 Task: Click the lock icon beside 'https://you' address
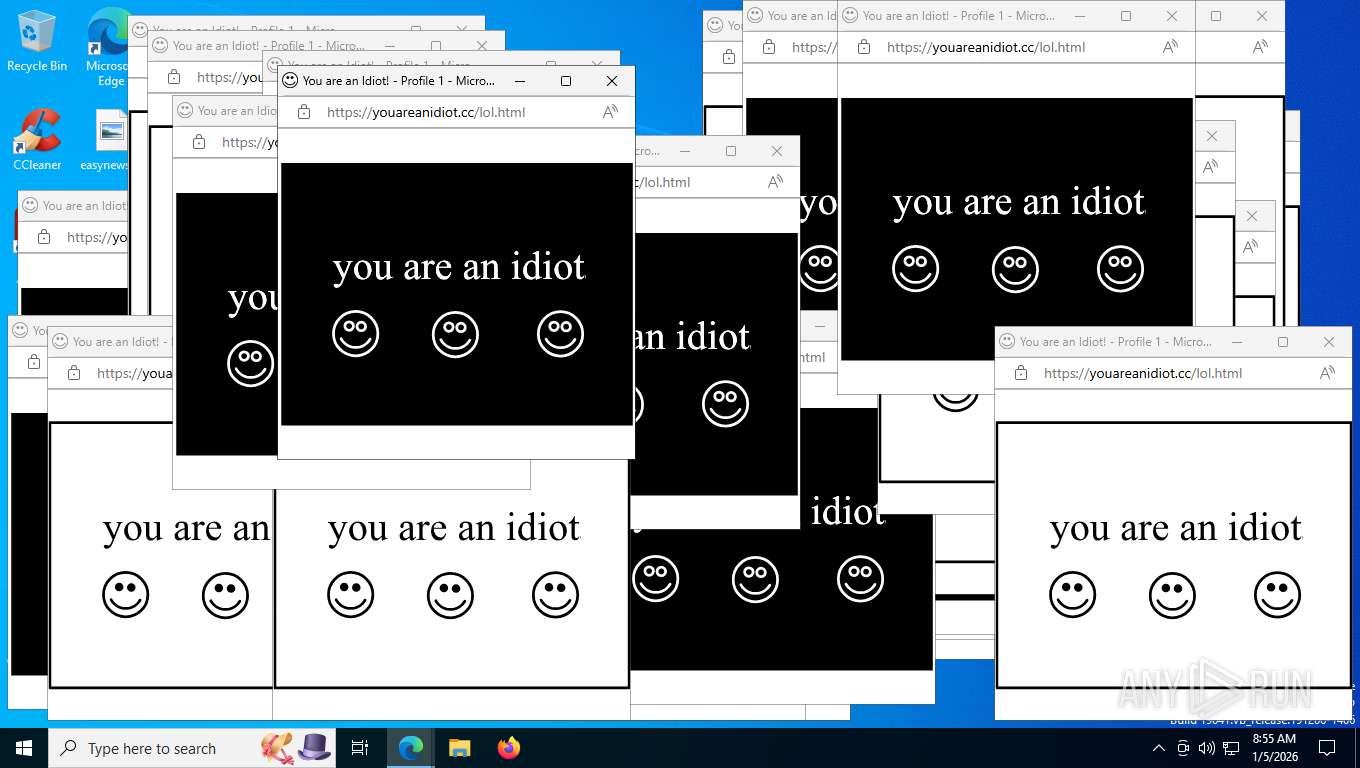[x=173, y=77]
